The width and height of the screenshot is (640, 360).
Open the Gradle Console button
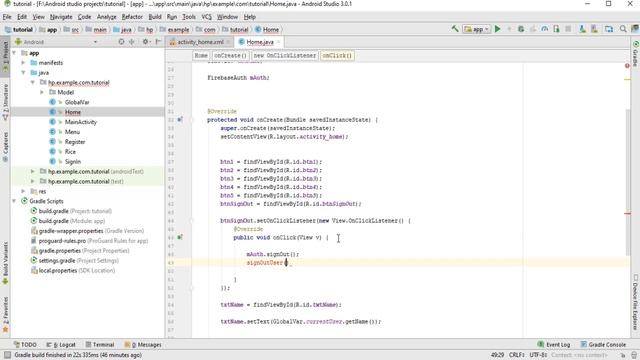603,344
